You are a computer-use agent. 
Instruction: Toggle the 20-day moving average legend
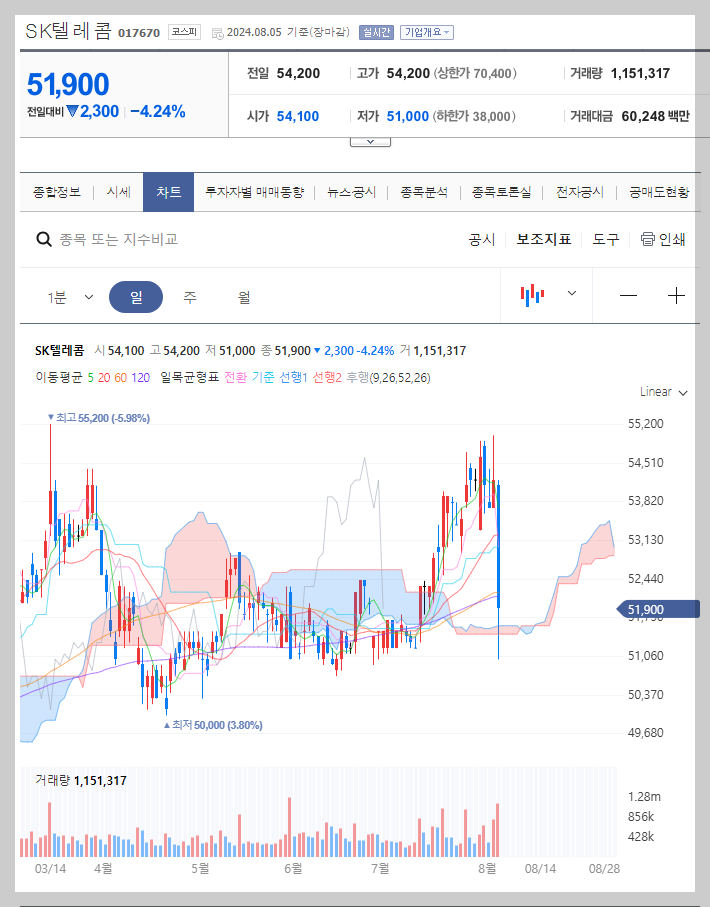tap(104, 378)
